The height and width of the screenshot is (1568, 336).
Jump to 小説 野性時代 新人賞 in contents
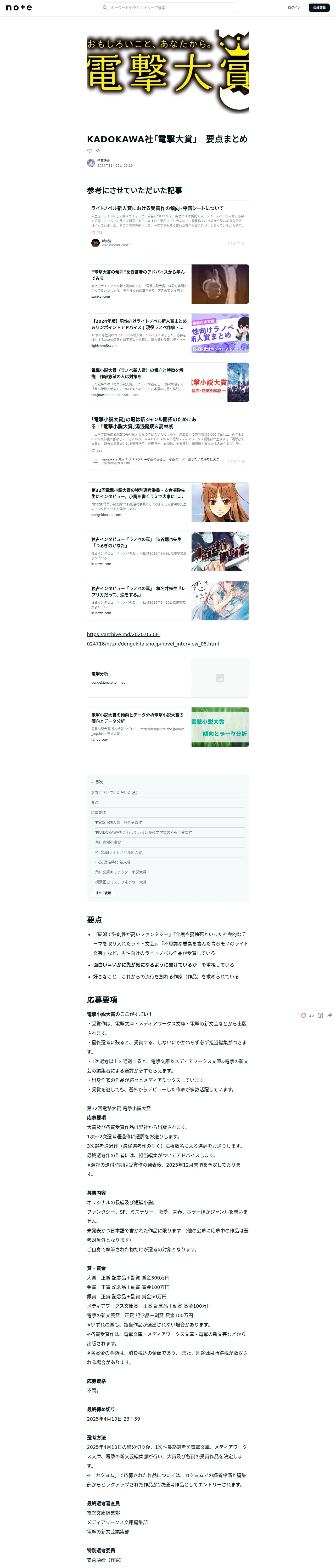113,862
